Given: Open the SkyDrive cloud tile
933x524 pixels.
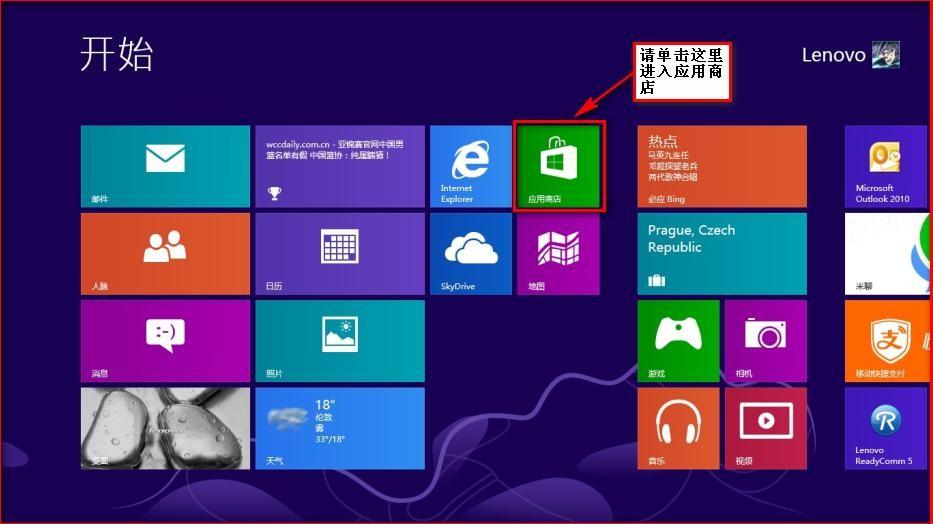Looking at the screenshot, I should pyautogui.click(x=471, y=254).
